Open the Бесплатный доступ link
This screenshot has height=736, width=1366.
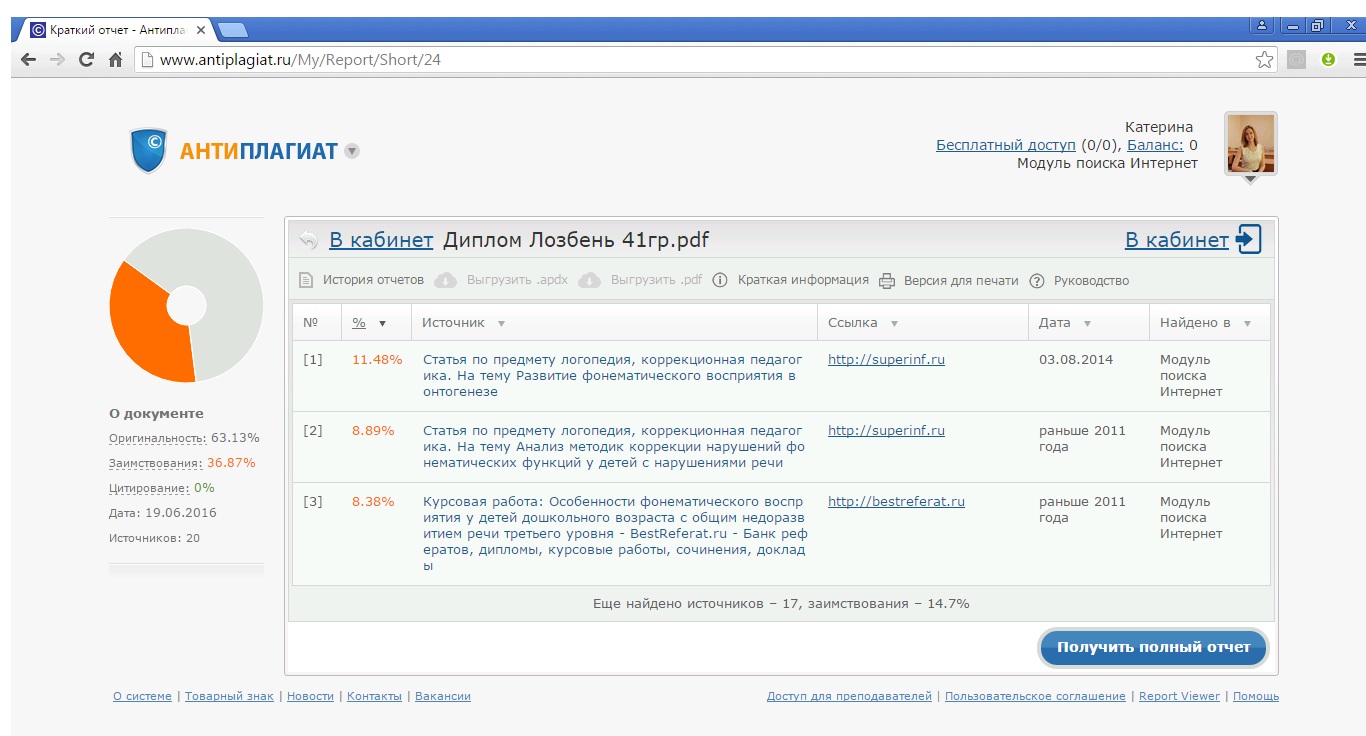click(1005, 145)
